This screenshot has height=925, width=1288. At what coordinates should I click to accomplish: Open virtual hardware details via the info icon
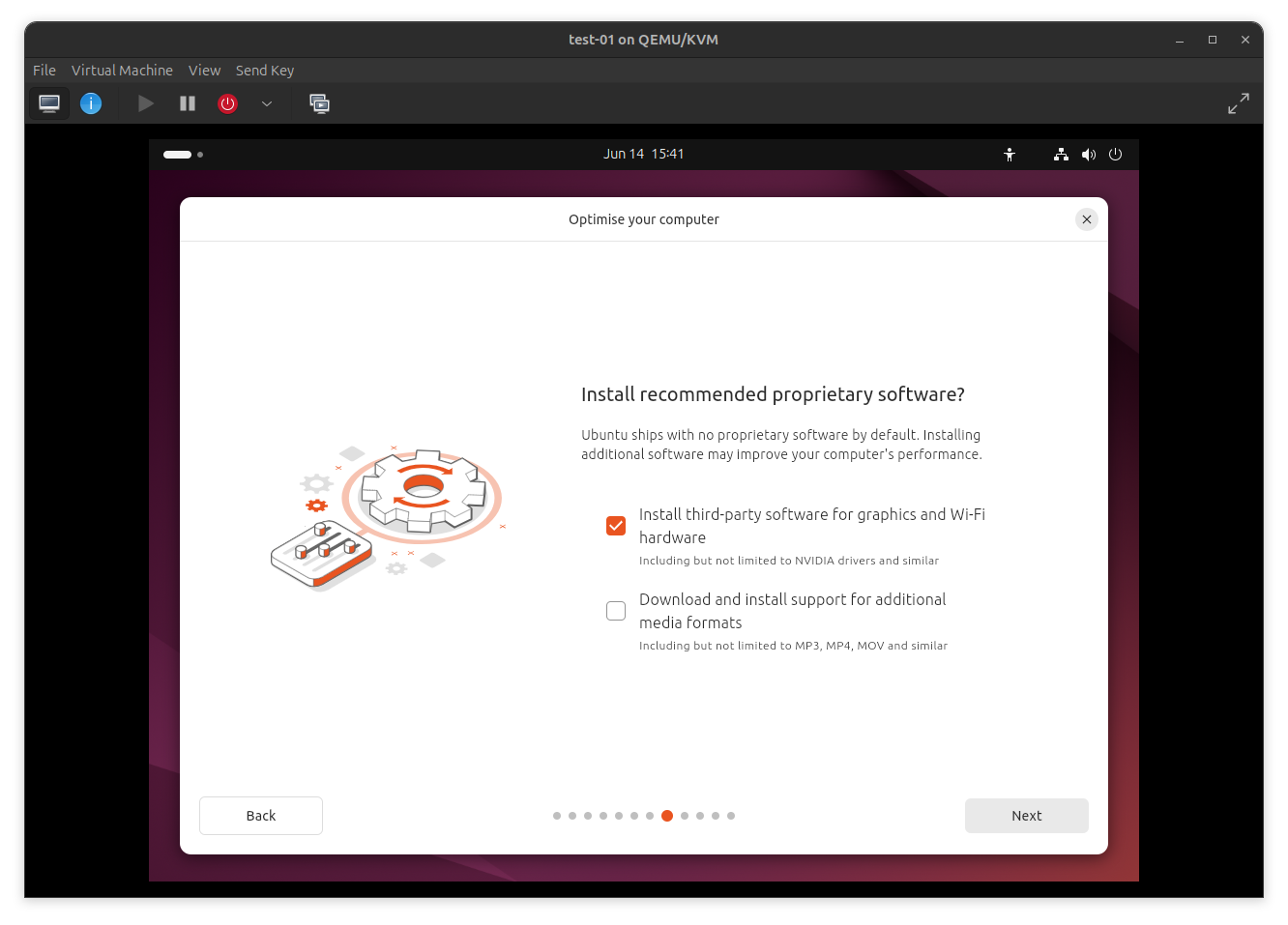[x=91, y=103]
